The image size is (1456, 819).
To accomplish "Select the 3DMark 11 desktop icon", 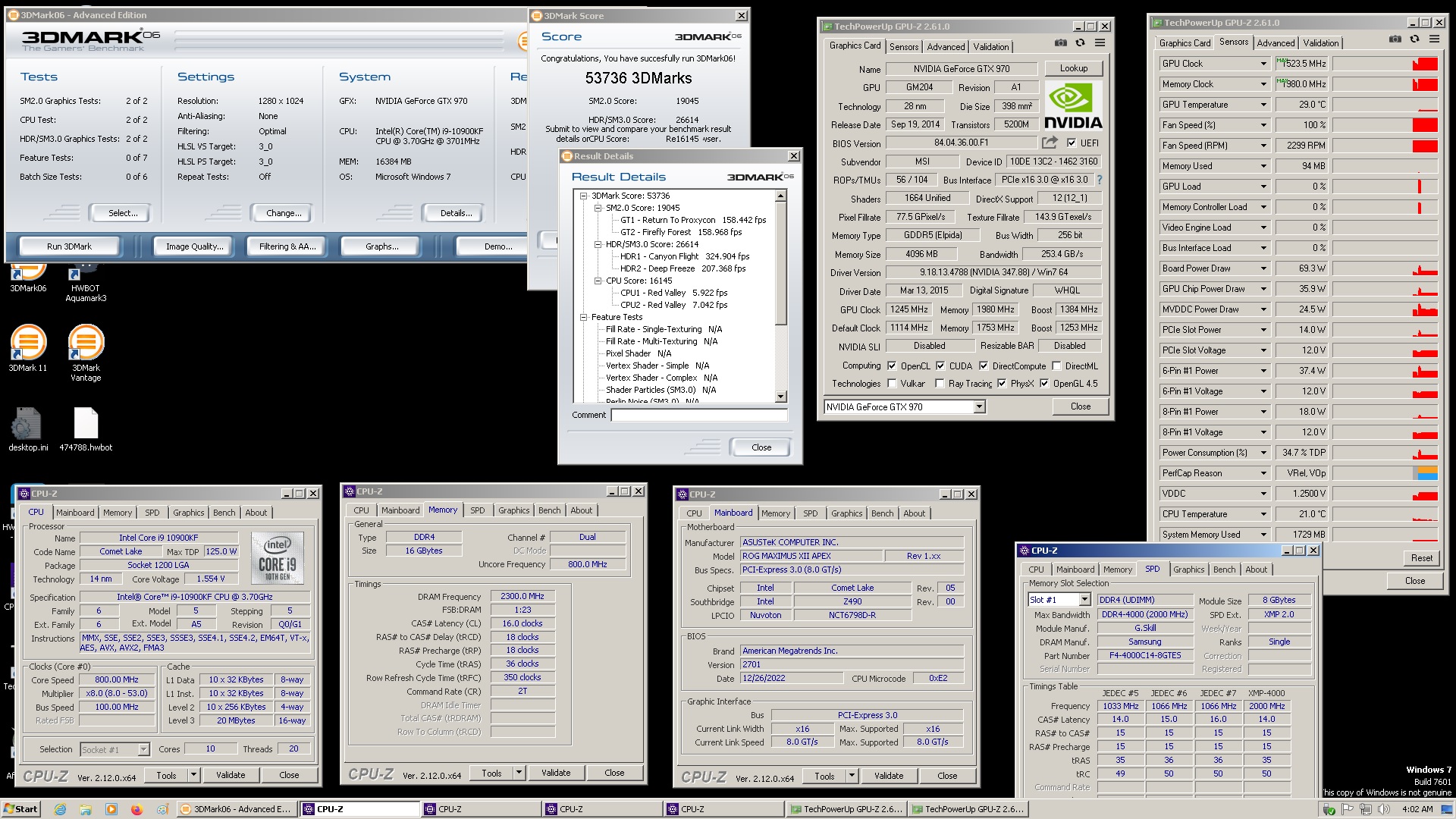I will click(x=28, y=348).
